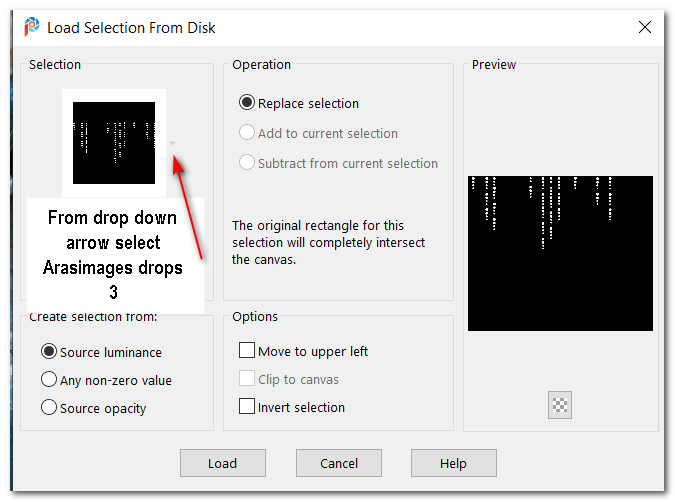675x502 pixels.
Task: Check the Invert selection box
Action: click(247, 407)
